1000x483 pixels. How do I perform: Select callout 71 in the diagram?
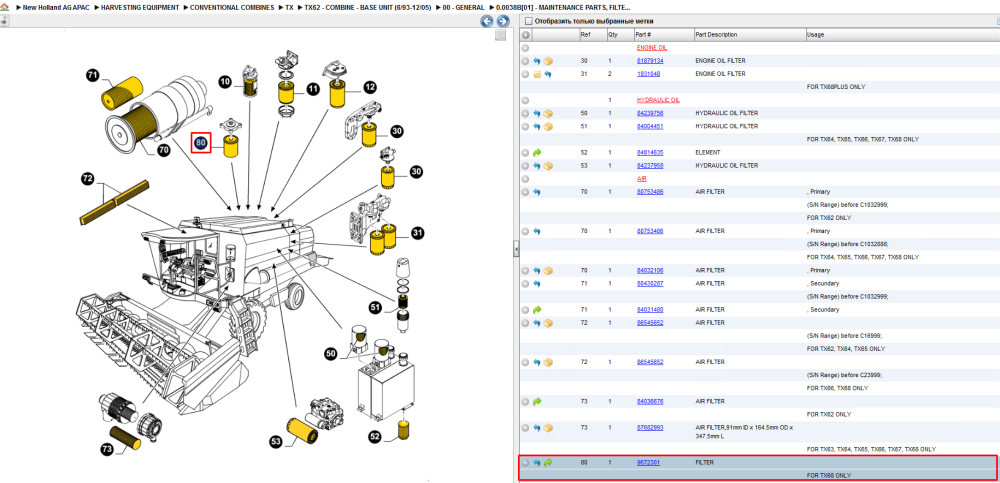point(92,76)
